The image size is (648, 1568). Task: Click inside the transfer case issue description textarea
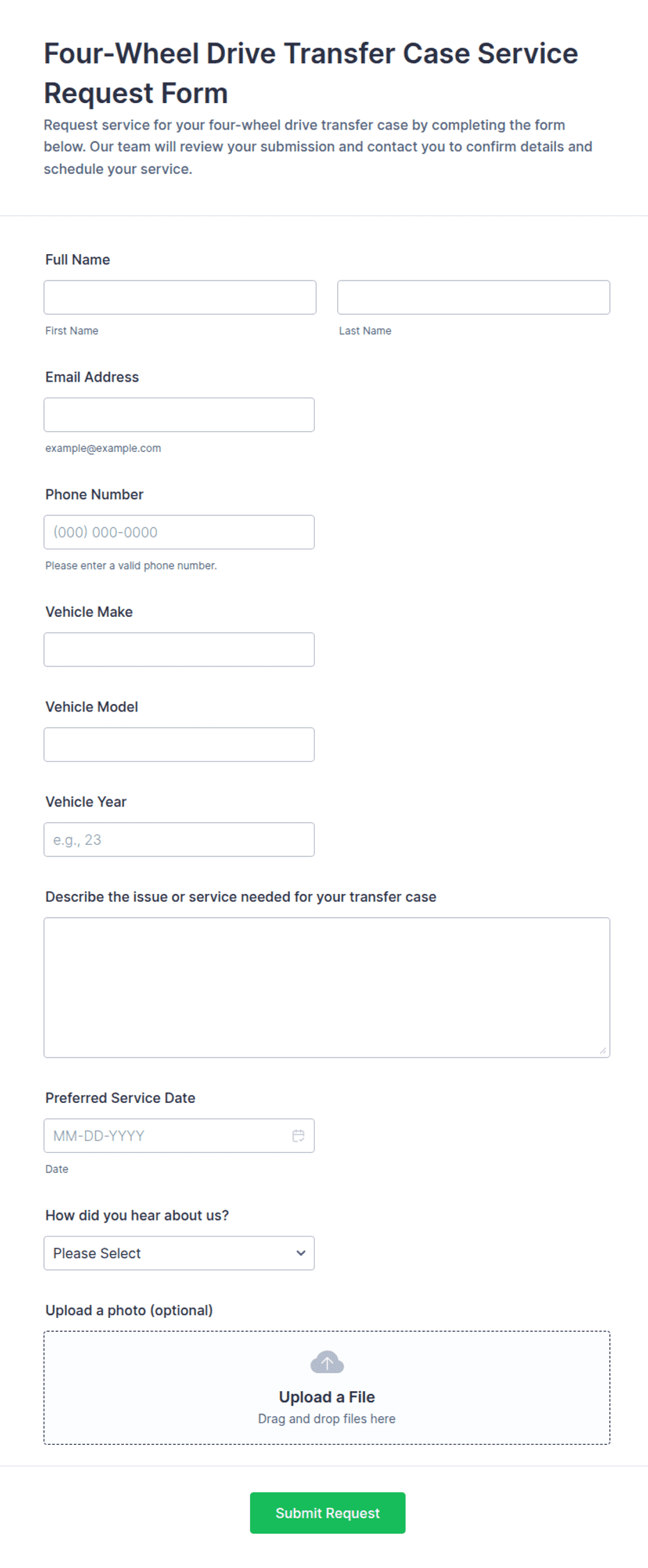pos(327,987)
